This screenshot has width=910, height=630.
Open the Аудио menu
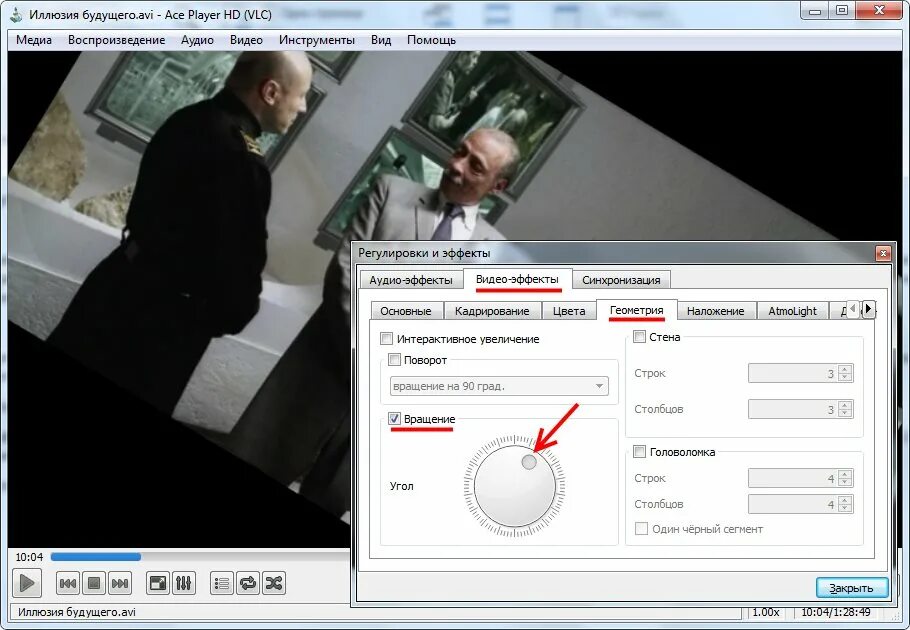coord(197,40)
